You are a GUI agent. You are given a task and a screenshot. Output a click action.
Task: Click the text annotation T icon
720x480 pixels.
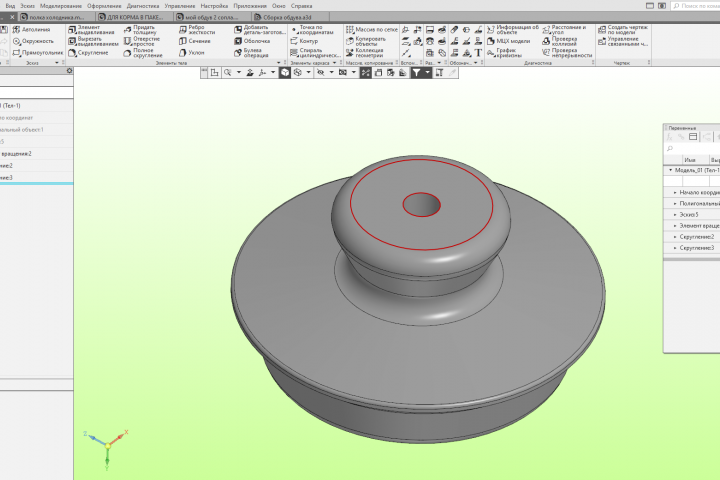[x=478, y=53]
